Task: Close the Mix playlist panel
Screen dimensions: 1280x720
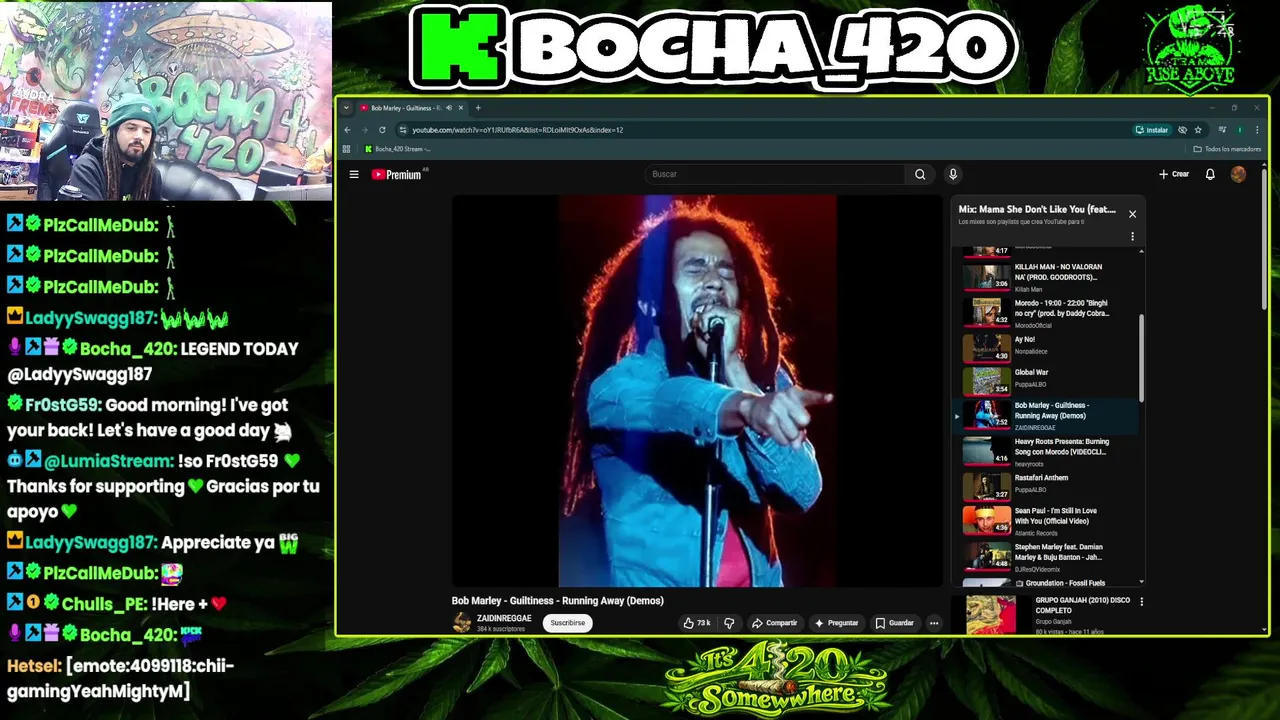Action: coord(1132,214)
